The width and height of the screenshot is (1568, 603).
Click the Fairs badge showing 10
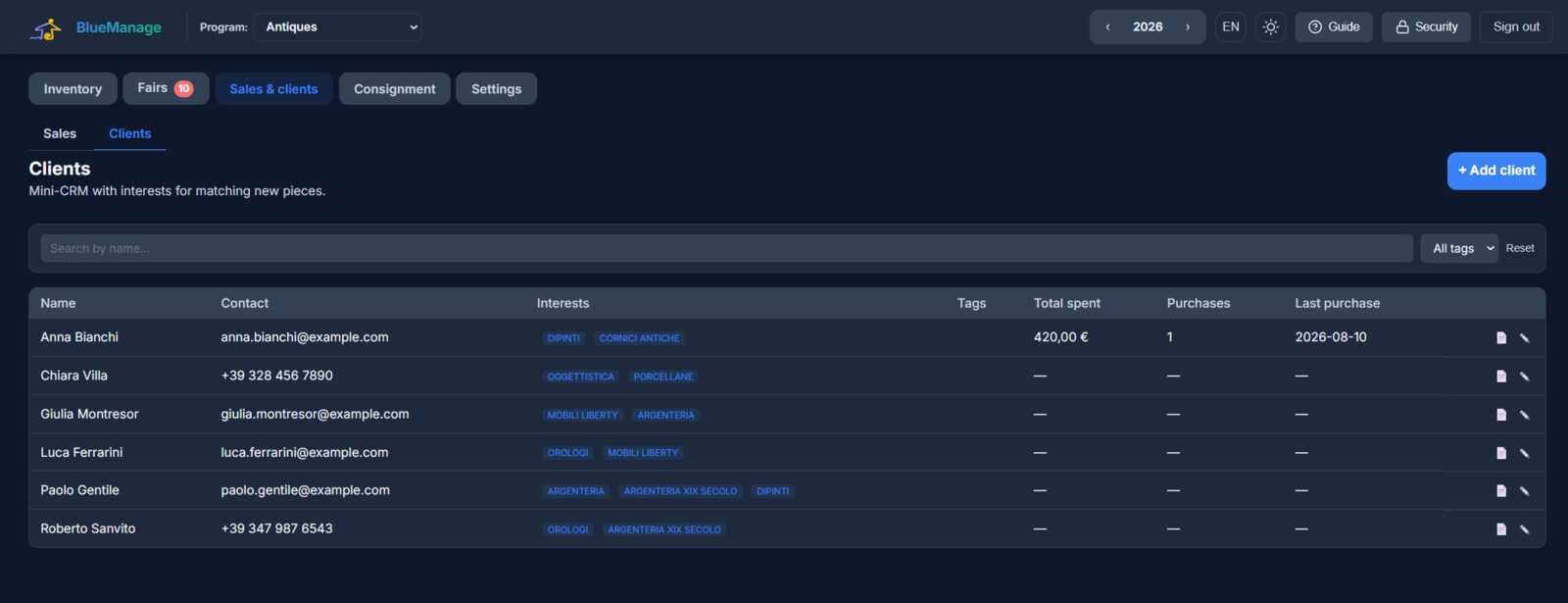pos(183,88)
